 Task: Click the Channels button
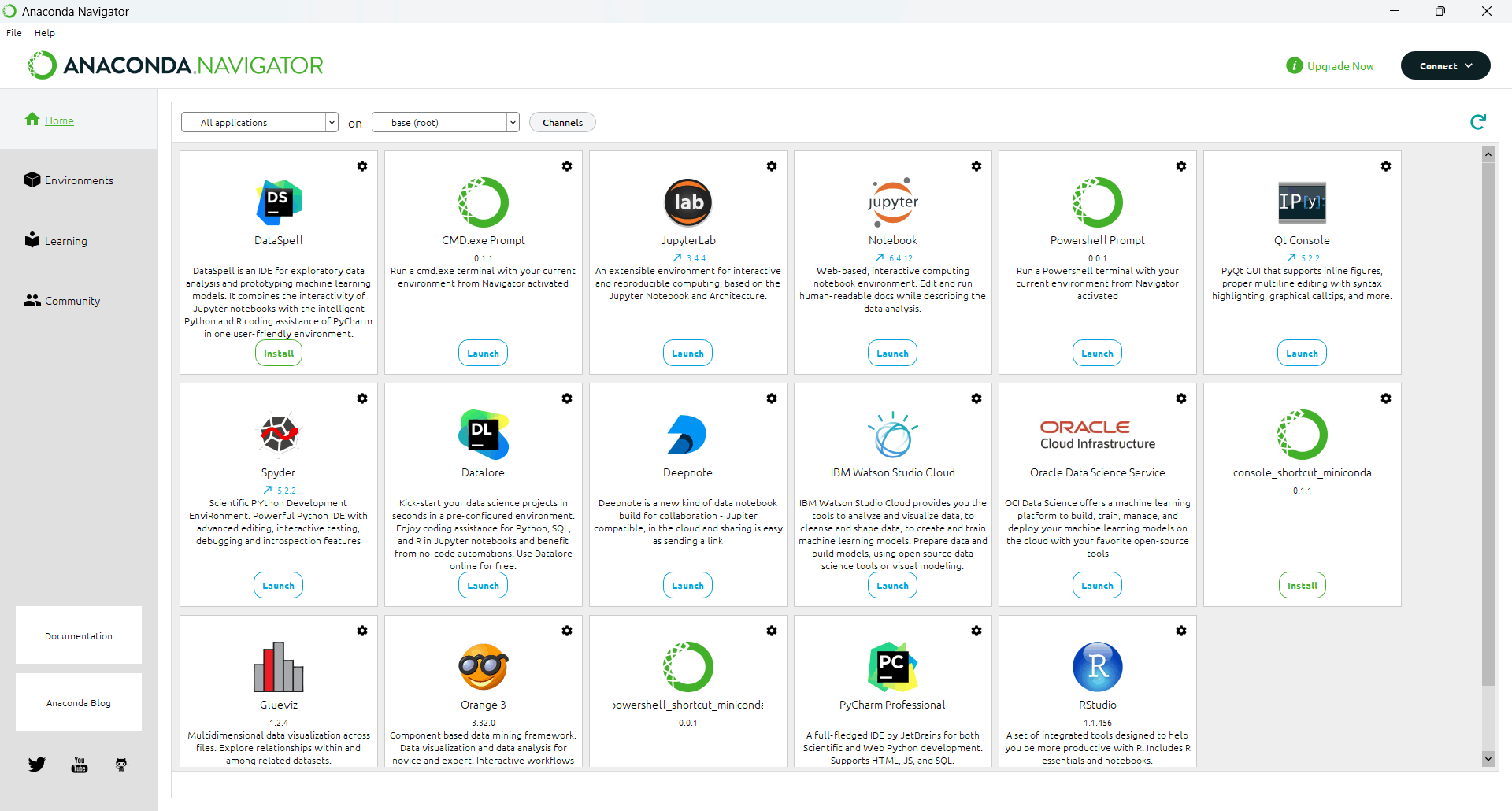pos(562,122)
